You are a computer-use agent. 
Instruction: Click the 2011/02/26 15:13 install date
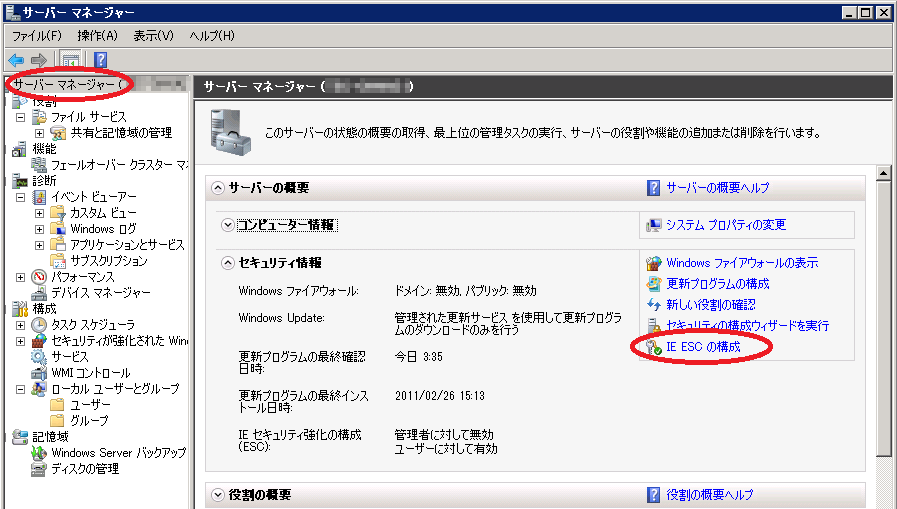click(x=439, y=396)
